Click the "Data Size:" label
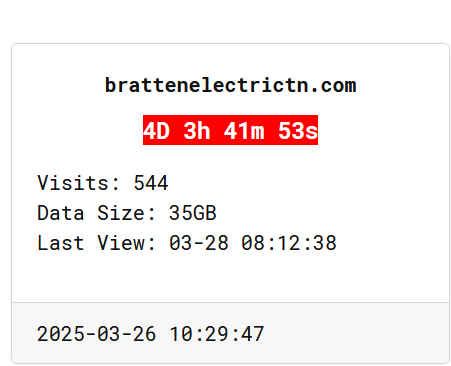Screen dimensions: 451x366 pos(96,213)
